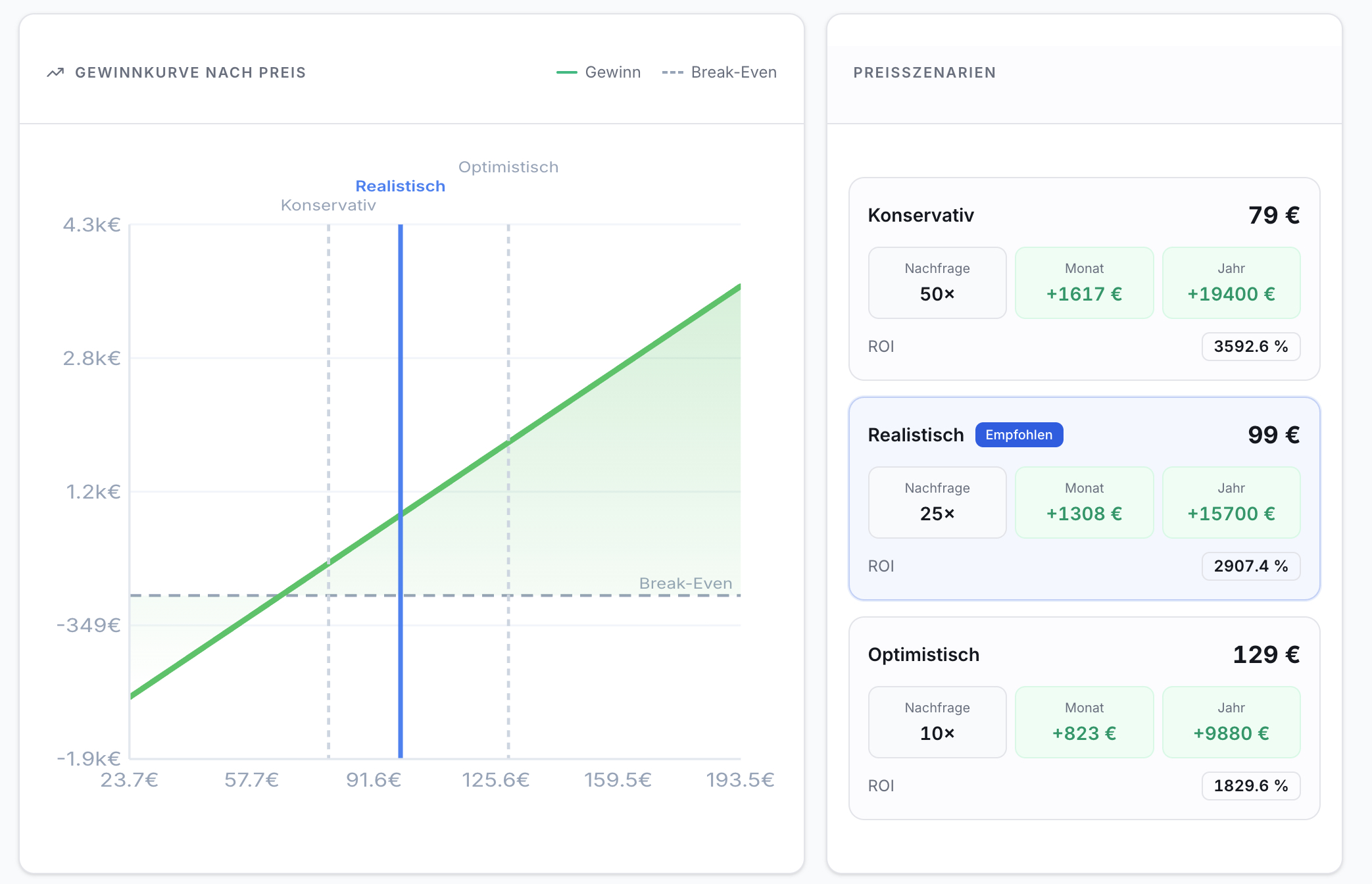Click the 25× Nachfrage box
Image resolution: width=1372 pixels, height=884 pixels.
click(937, 503)
